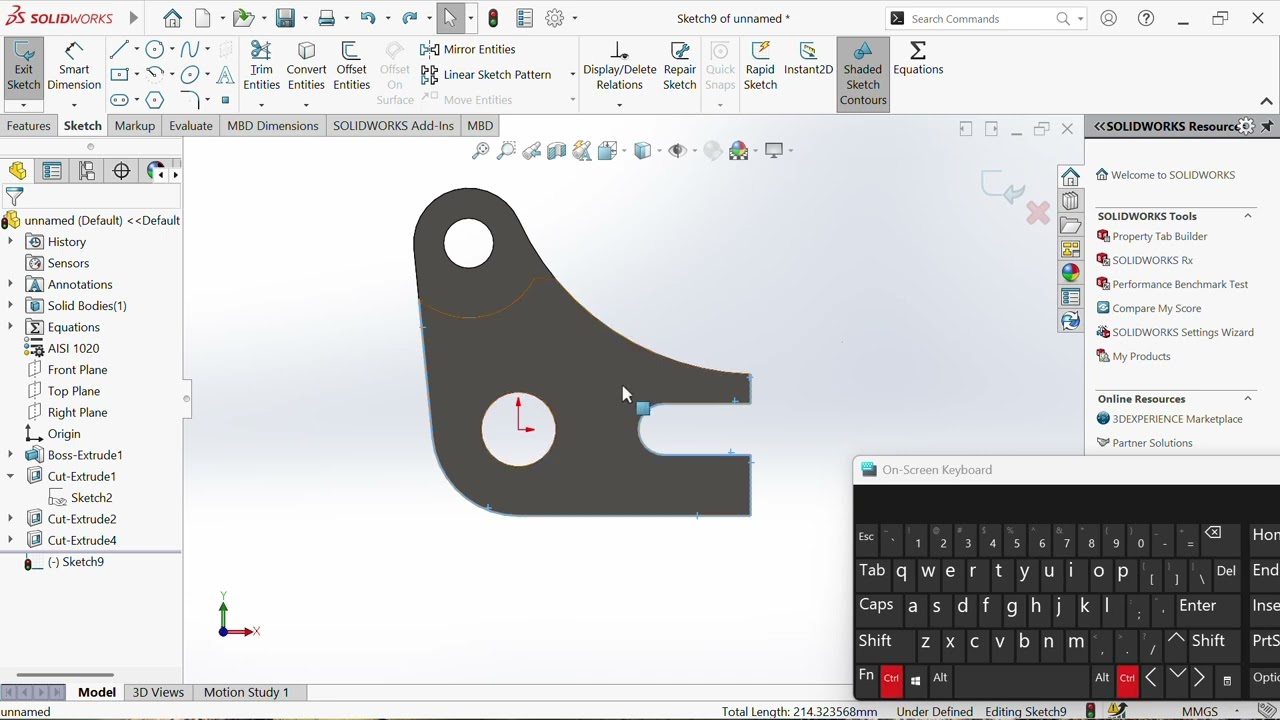Open the ConfigurationManager tab icon
This screenshot has width=1280, height=720.
click(x=87, y=171)
